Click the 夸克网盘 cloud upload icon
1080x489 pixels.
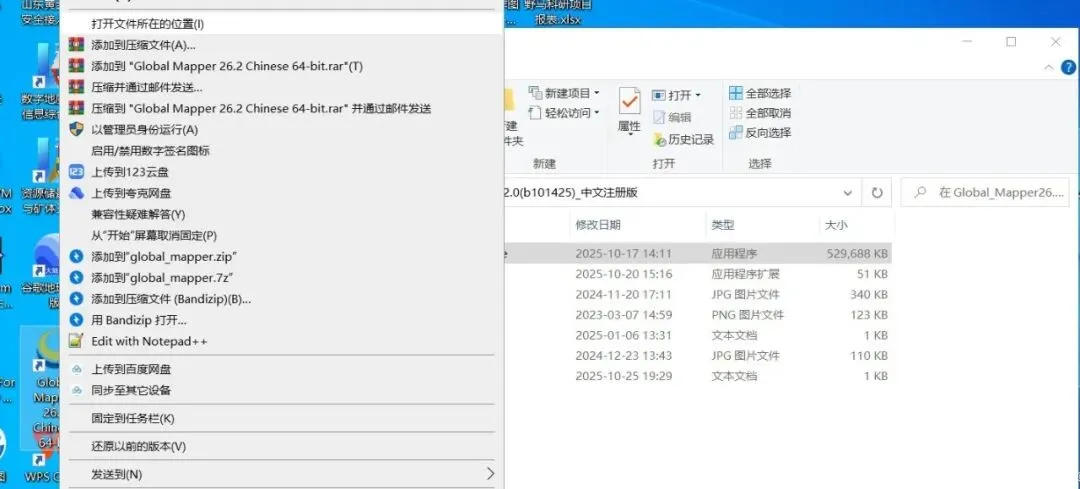[76, 193]
